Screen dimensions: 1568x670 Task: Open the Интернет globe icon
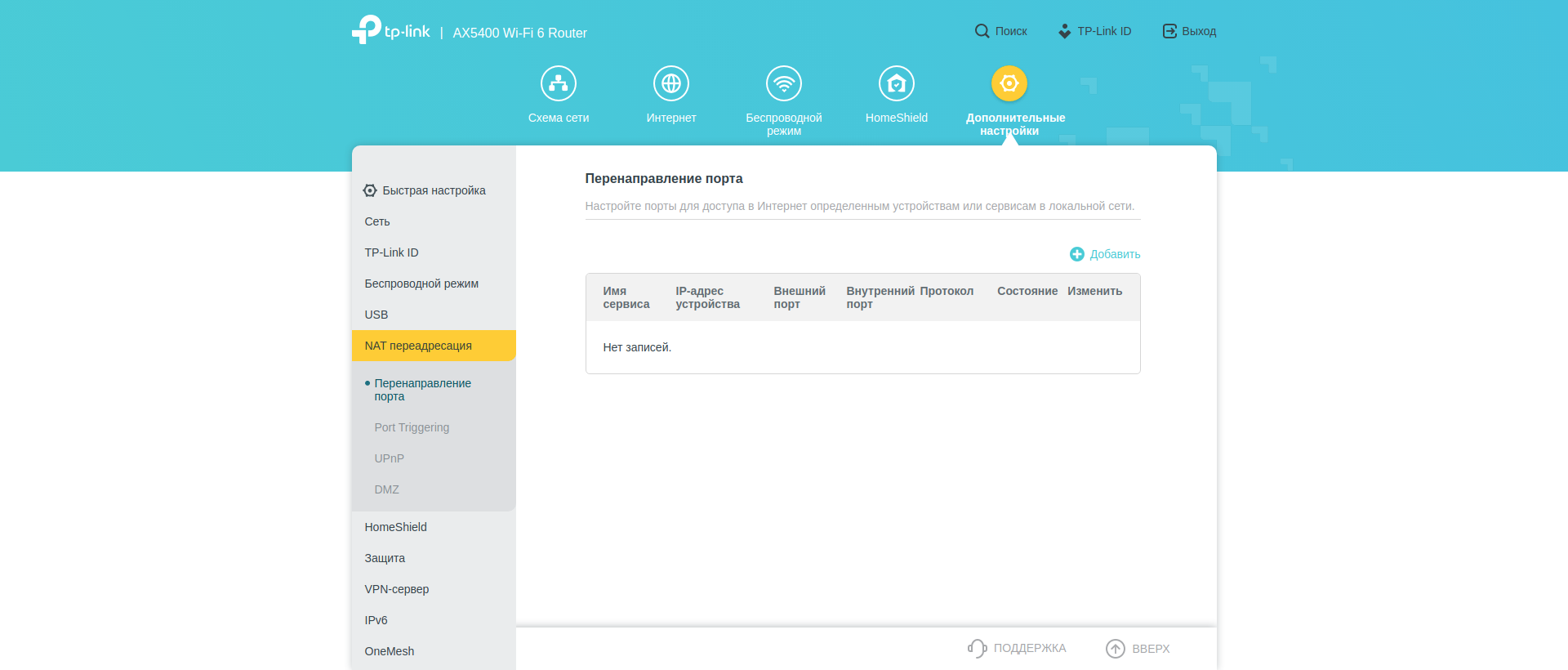[x=671, y=83]
